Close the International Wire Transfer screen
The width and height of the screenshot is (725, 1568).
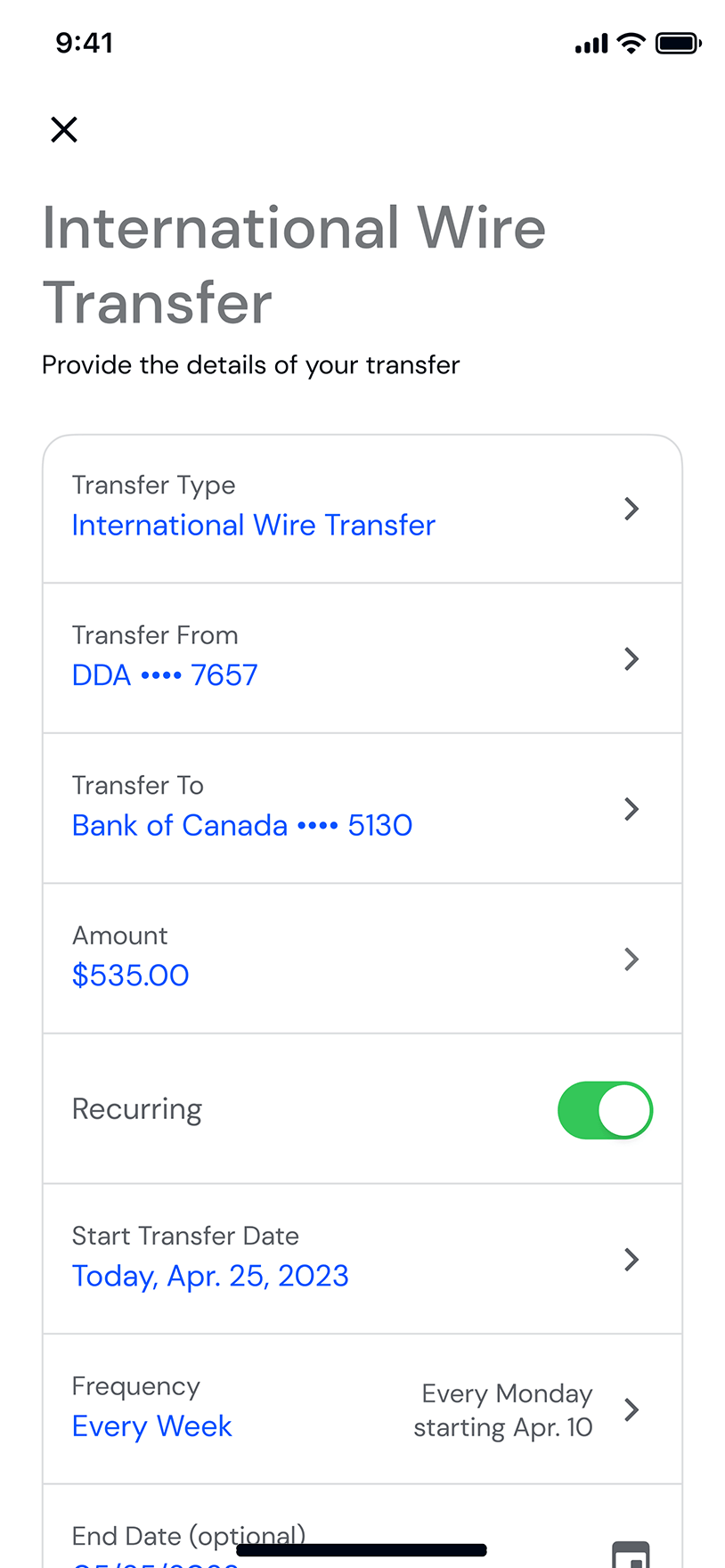64,130
